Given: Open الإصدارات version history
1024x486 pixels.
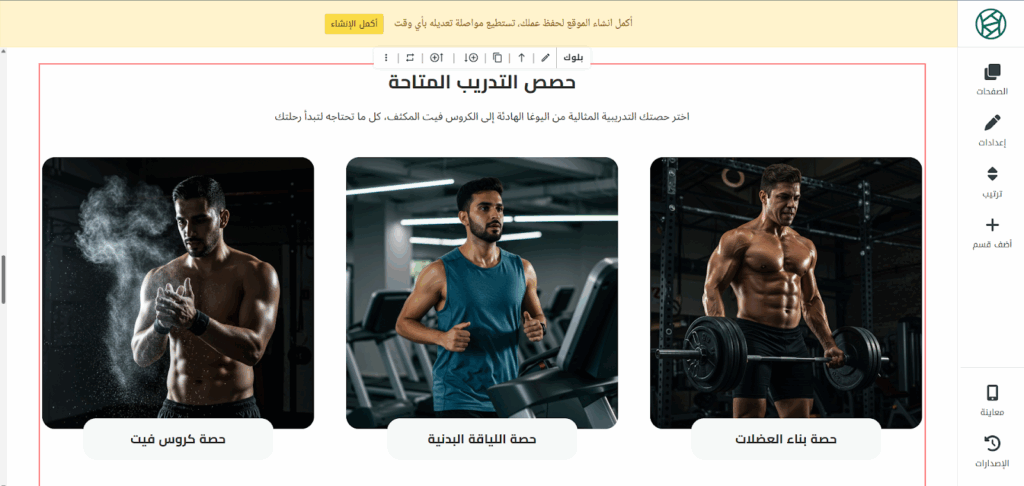Looking at the screenshot, I should pos(991,452).
